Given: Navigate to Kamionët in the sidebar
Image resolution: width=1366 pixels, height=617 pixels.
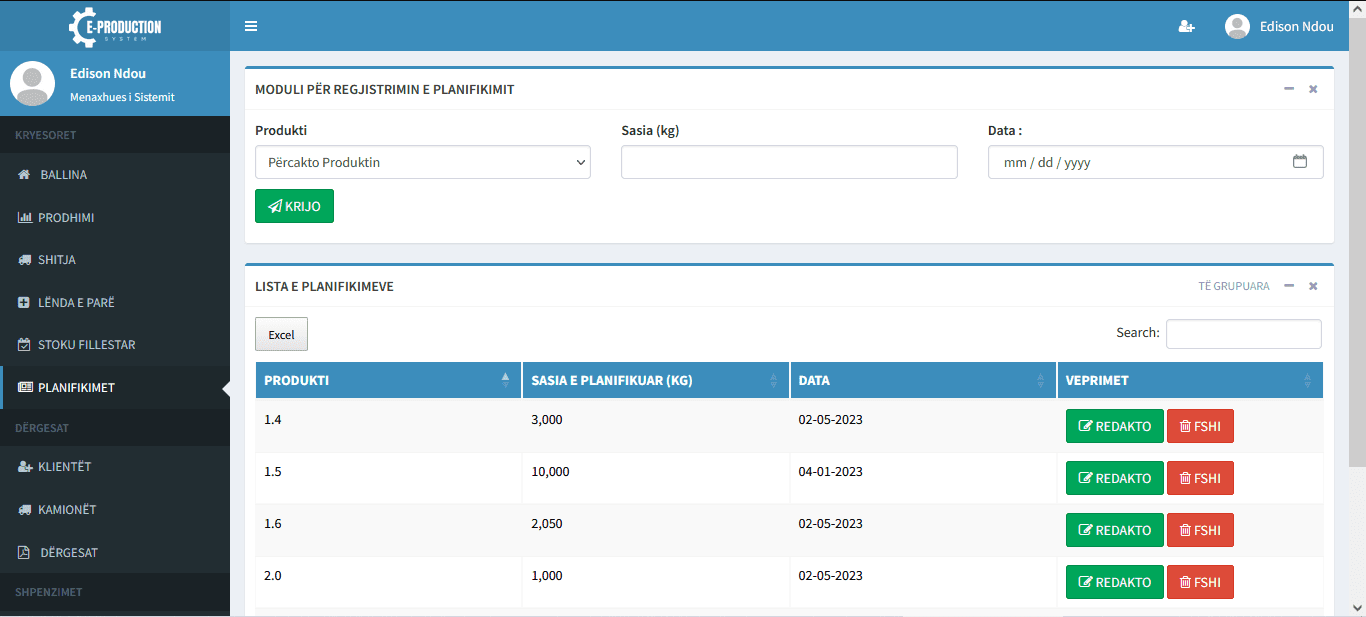Looking at the screenshot, I should pos(67,510).
